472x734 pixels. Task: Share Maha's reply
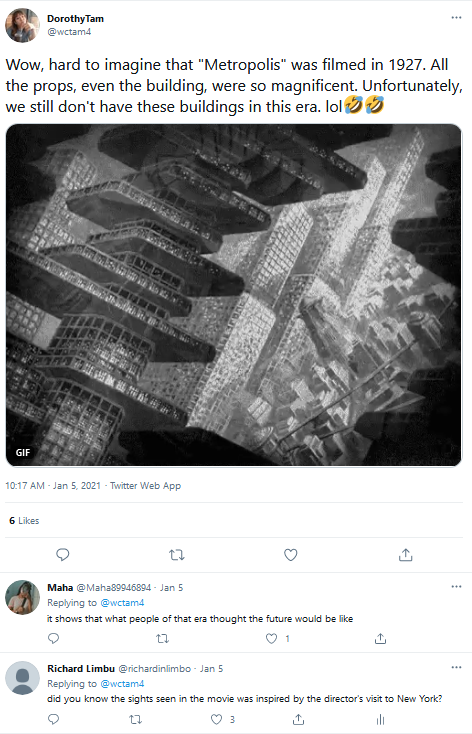pyautogui.click(x=380, y=638)
